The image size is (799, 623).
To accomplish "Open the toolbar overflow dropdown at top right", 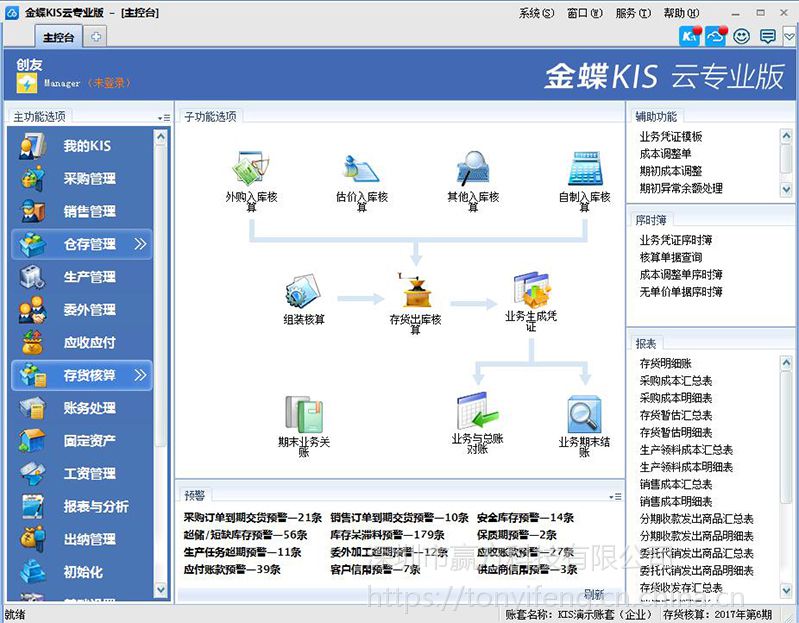I will (x=789, y=36).
